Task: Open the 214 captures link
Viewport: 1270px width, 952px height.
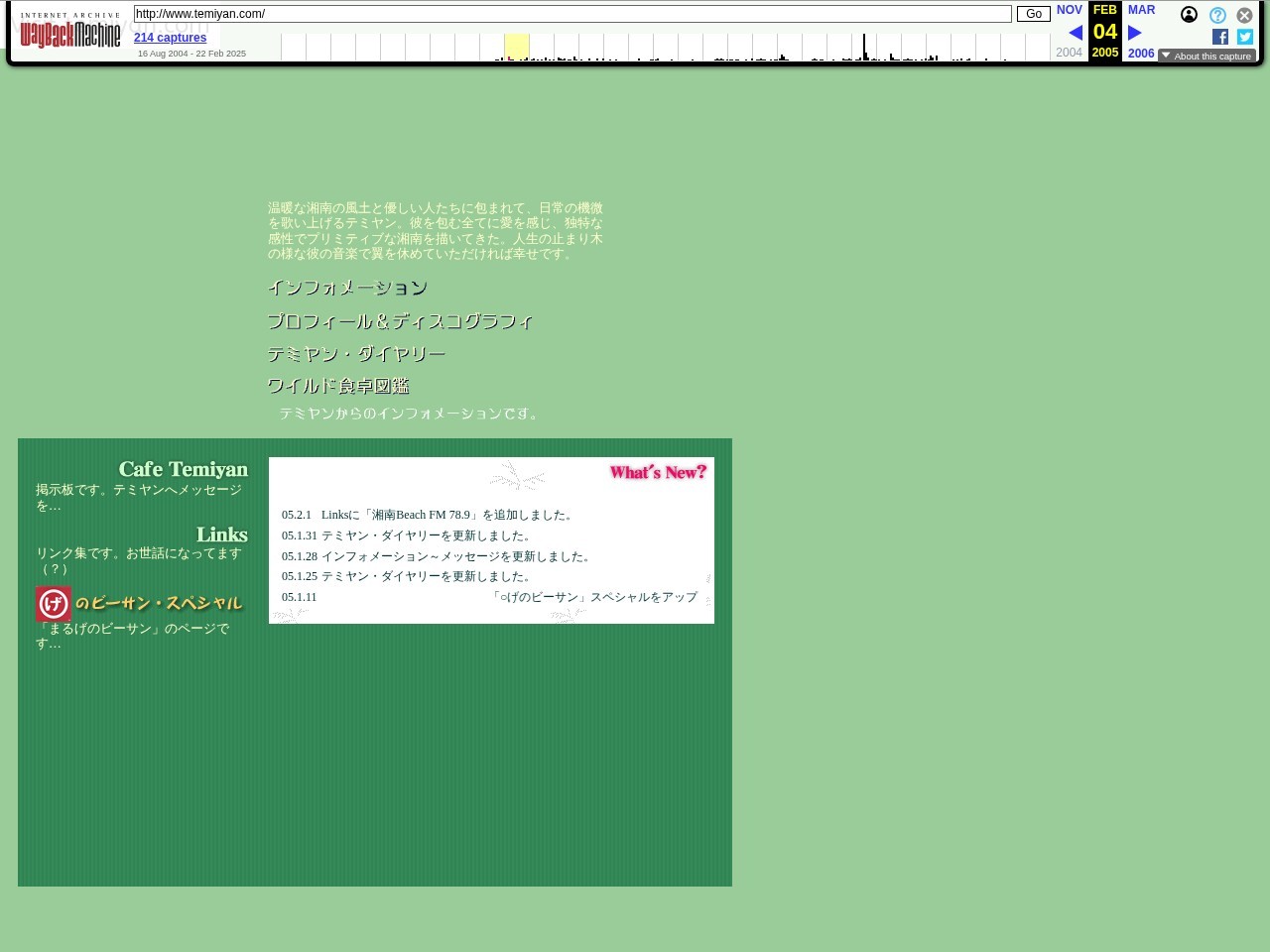Action: [170, 38]
